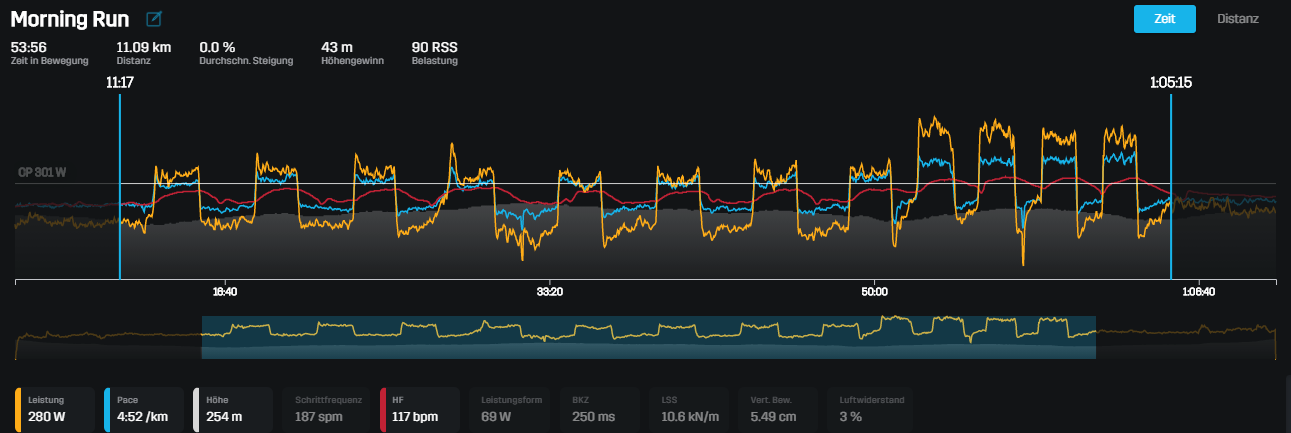Show the Luftwiderstand metric
Screen dimensions: 1291x433
[866, 409]
